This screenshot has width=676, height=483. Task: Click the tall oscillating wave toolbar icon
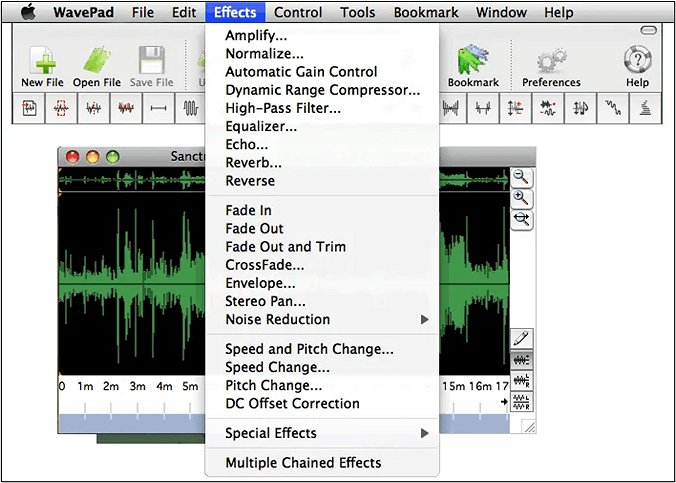pyautogui.click(x=191, y=108)
